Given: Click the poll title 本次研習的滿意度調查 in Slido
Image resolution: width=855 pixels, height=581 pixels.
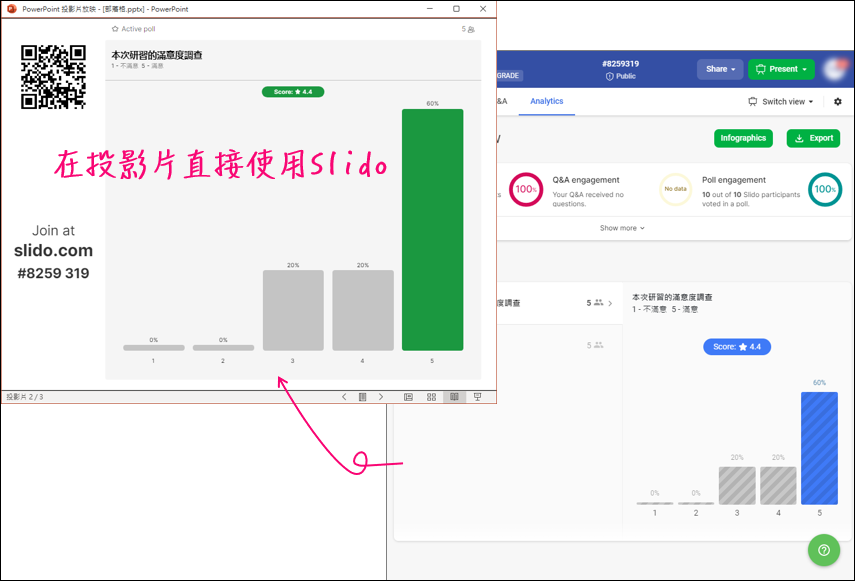Looking at the screenshot, I should point(672,297).
